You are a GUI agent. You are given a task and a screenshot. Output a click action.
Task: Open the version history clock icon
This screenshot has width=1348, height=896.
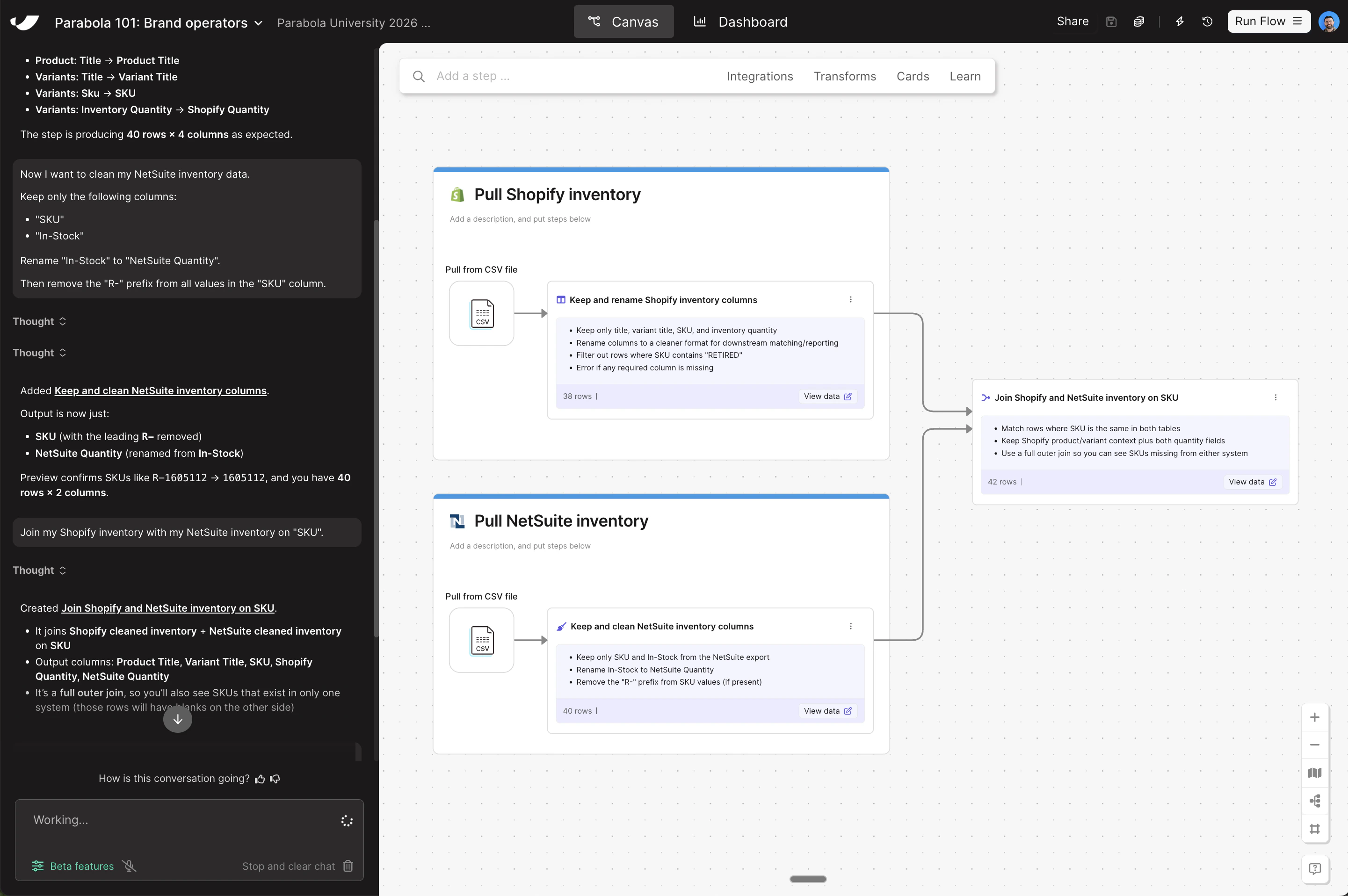1207,22
